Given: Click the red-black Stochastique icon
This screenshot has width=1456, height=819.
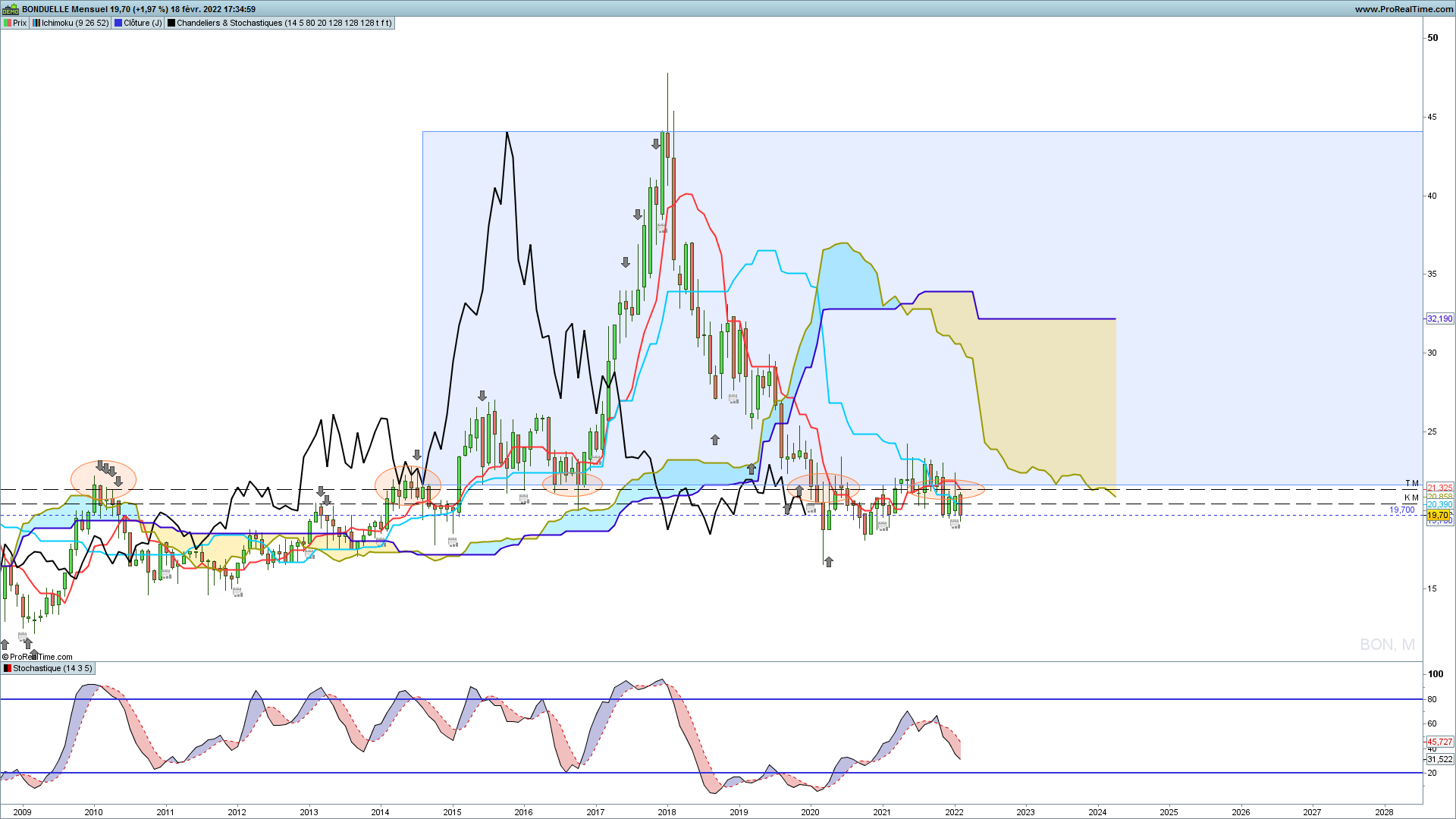Looking at the screenshot, I should click(8, 668).
